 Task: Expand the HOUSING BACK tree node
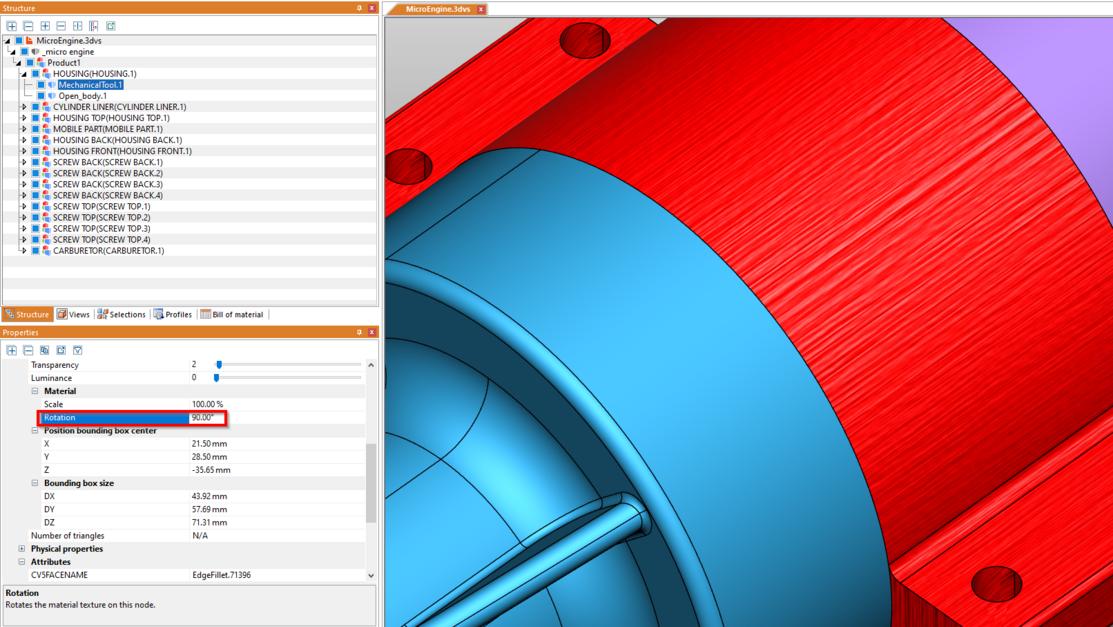[23, 140]
